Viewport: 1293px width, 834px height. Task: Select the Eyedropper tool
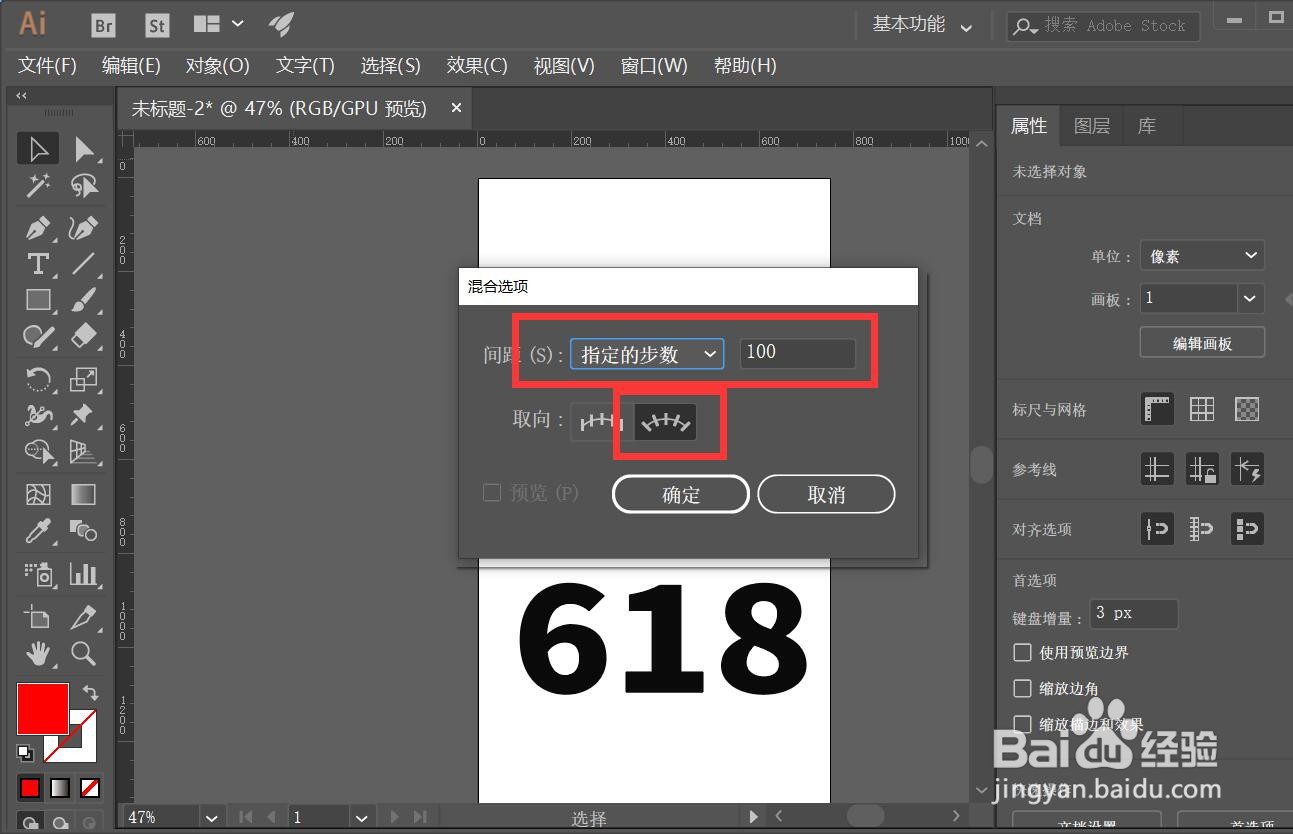pos(38,531)
